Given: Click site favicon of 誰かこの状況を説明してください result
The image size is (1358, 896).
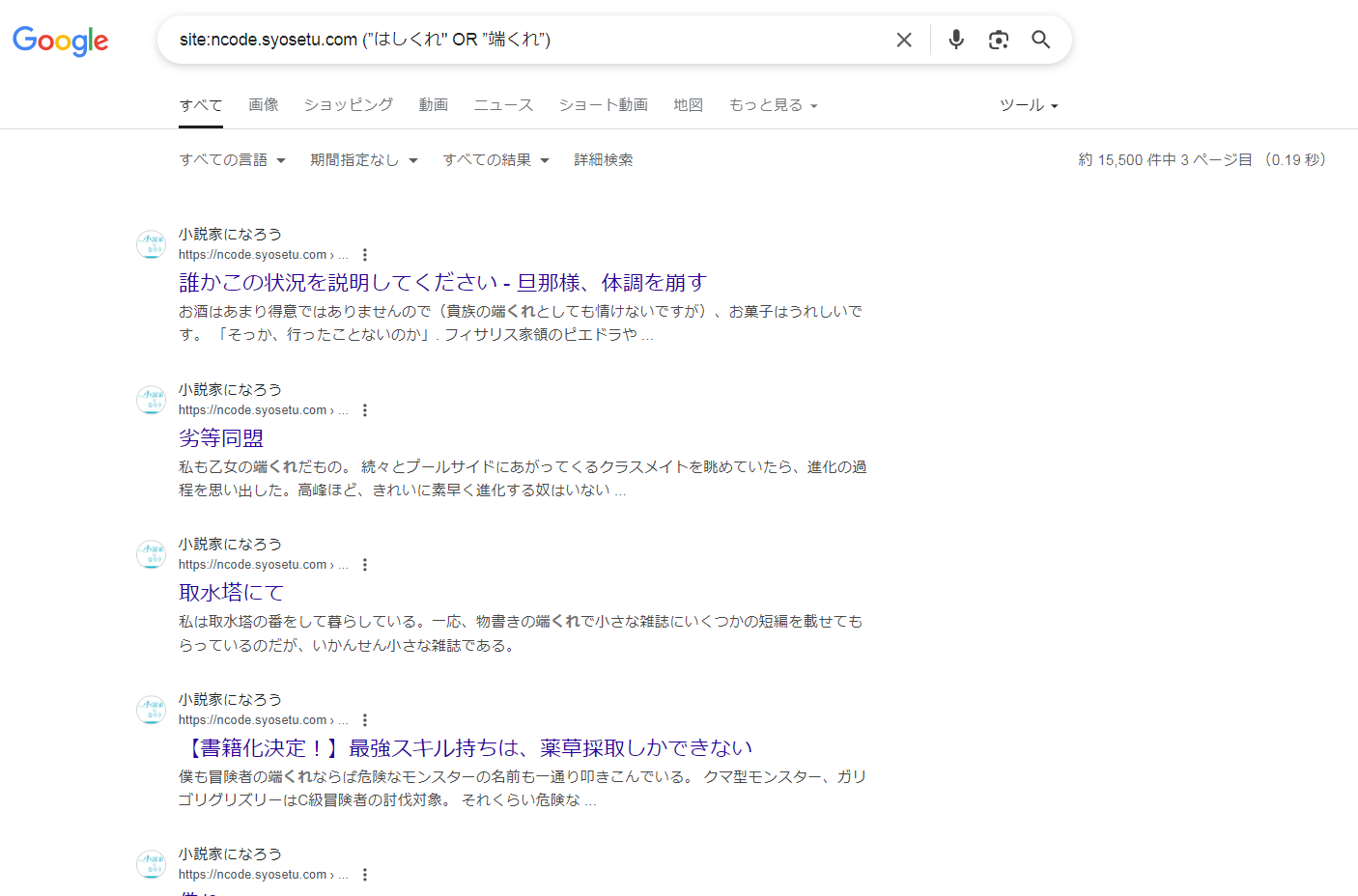Looking at the screenshot, I should 151,244.
